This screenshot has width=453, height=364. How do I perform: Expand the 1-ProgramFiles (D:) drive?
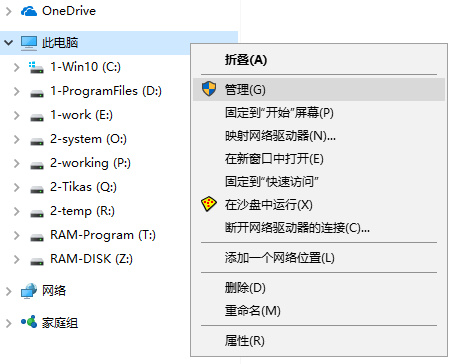[x=16, y=91]
